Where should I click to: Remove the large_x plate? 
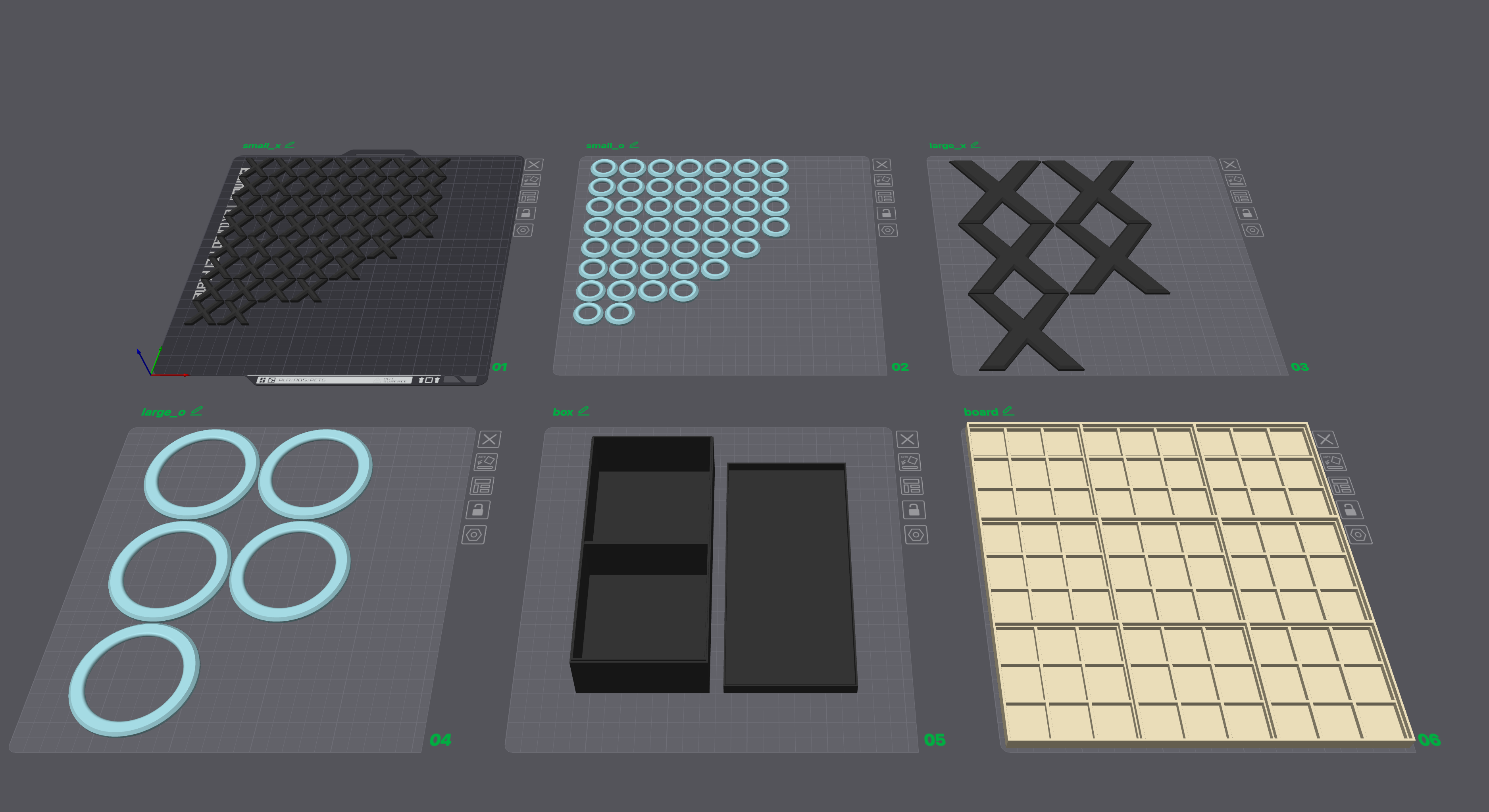[x=1229, y=165]
